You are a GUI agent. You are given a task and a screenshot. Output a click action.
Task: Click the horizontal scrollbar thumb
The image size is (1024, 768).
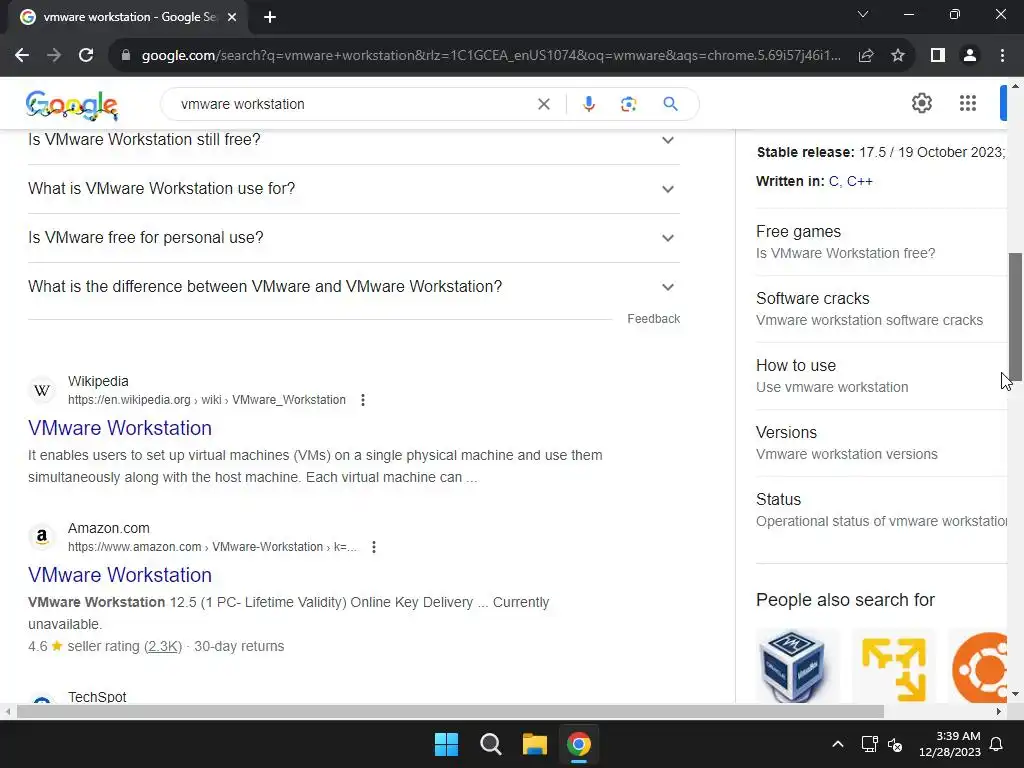coord(450,711)
